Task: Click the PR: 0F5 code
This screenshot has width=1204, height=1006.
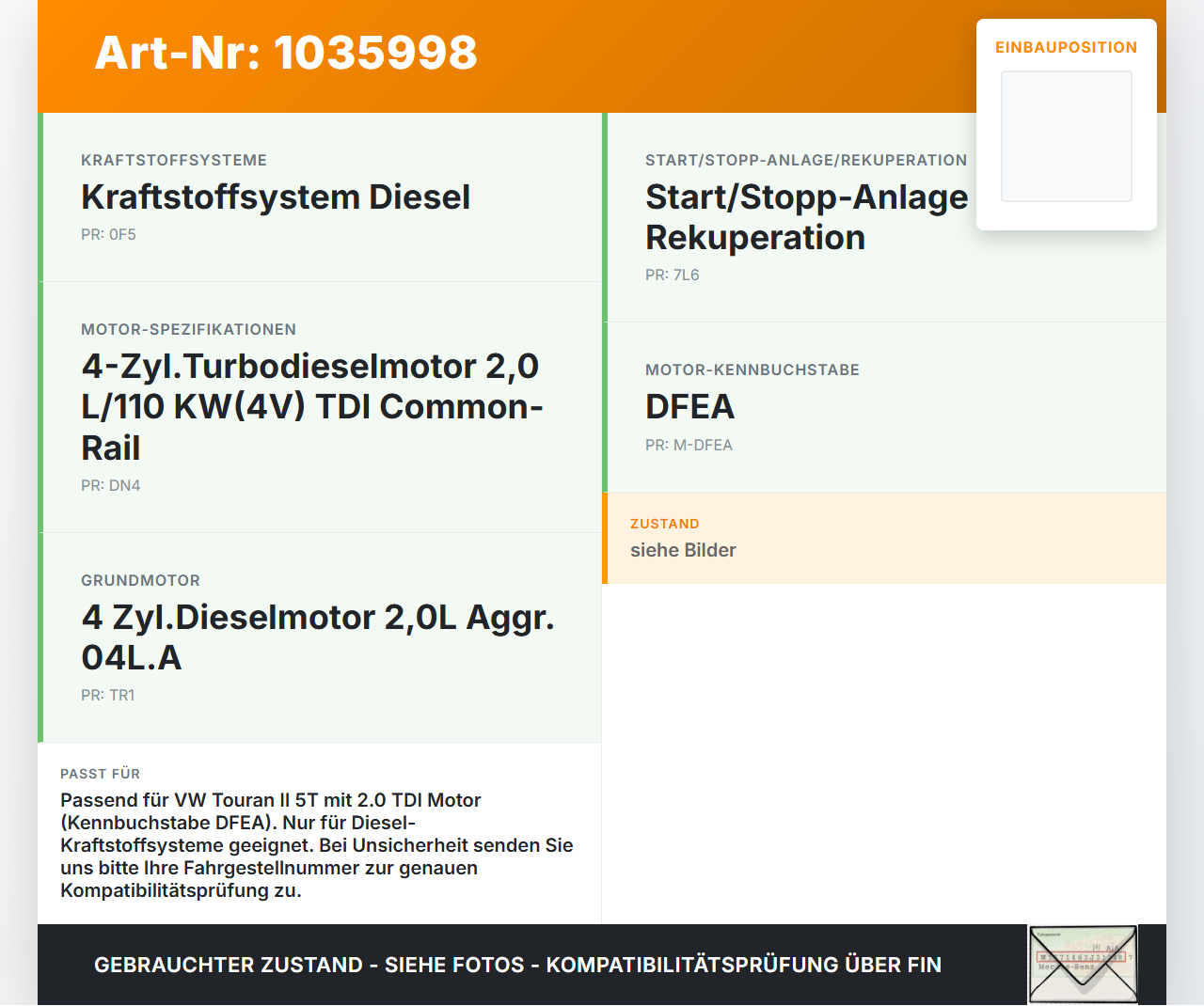Action: pos(108,234)
